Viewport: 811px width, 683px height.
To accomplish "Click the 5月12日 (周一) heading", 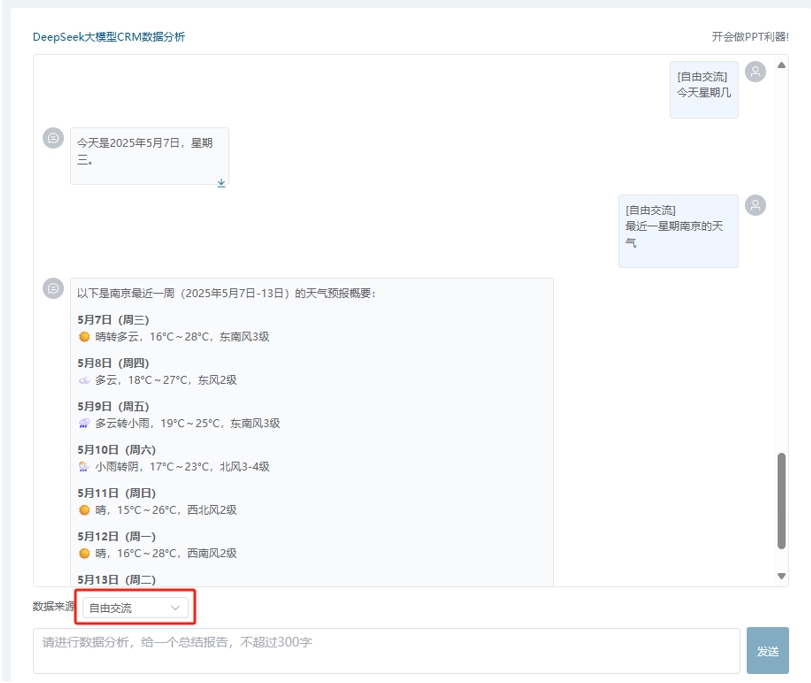I will pos(116,537).
